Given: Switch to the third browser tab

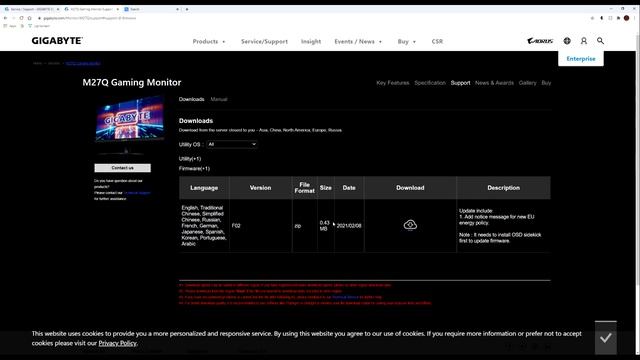Looking at the screenshot, I should tap(151, 9).
